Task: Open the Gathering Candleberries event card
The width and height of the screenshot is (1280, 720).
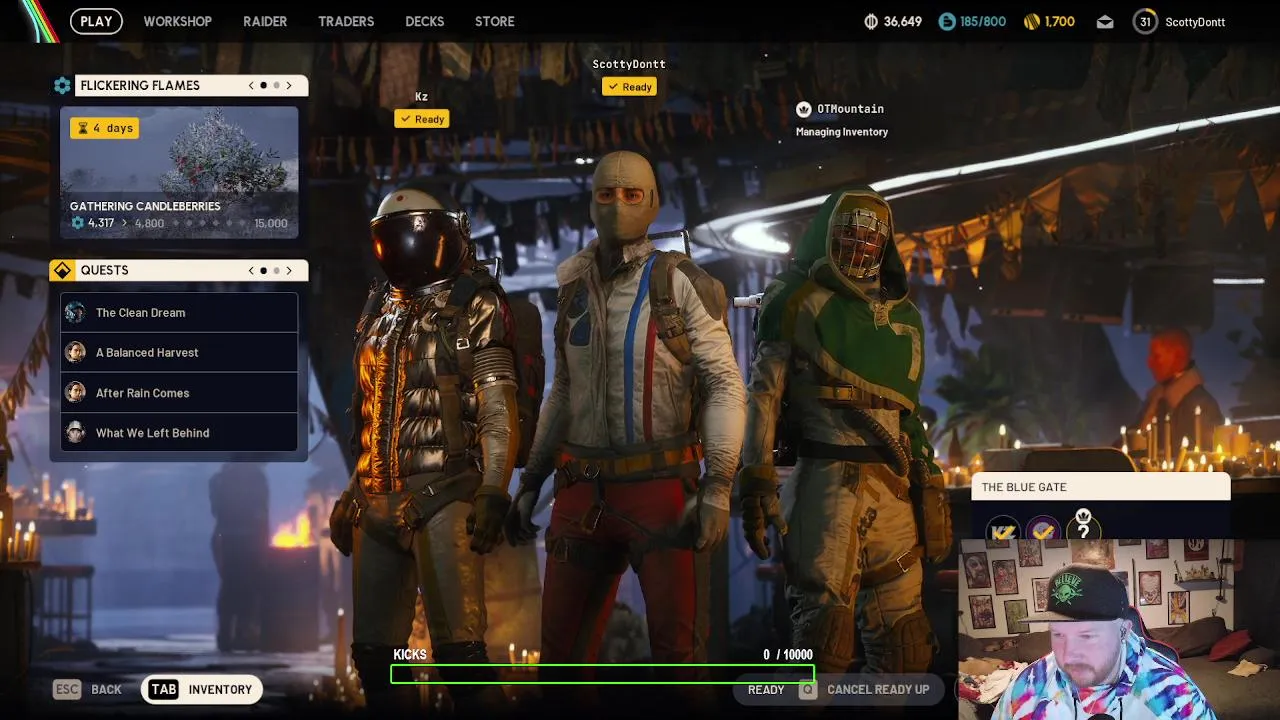Action: [x=179, y=172]
